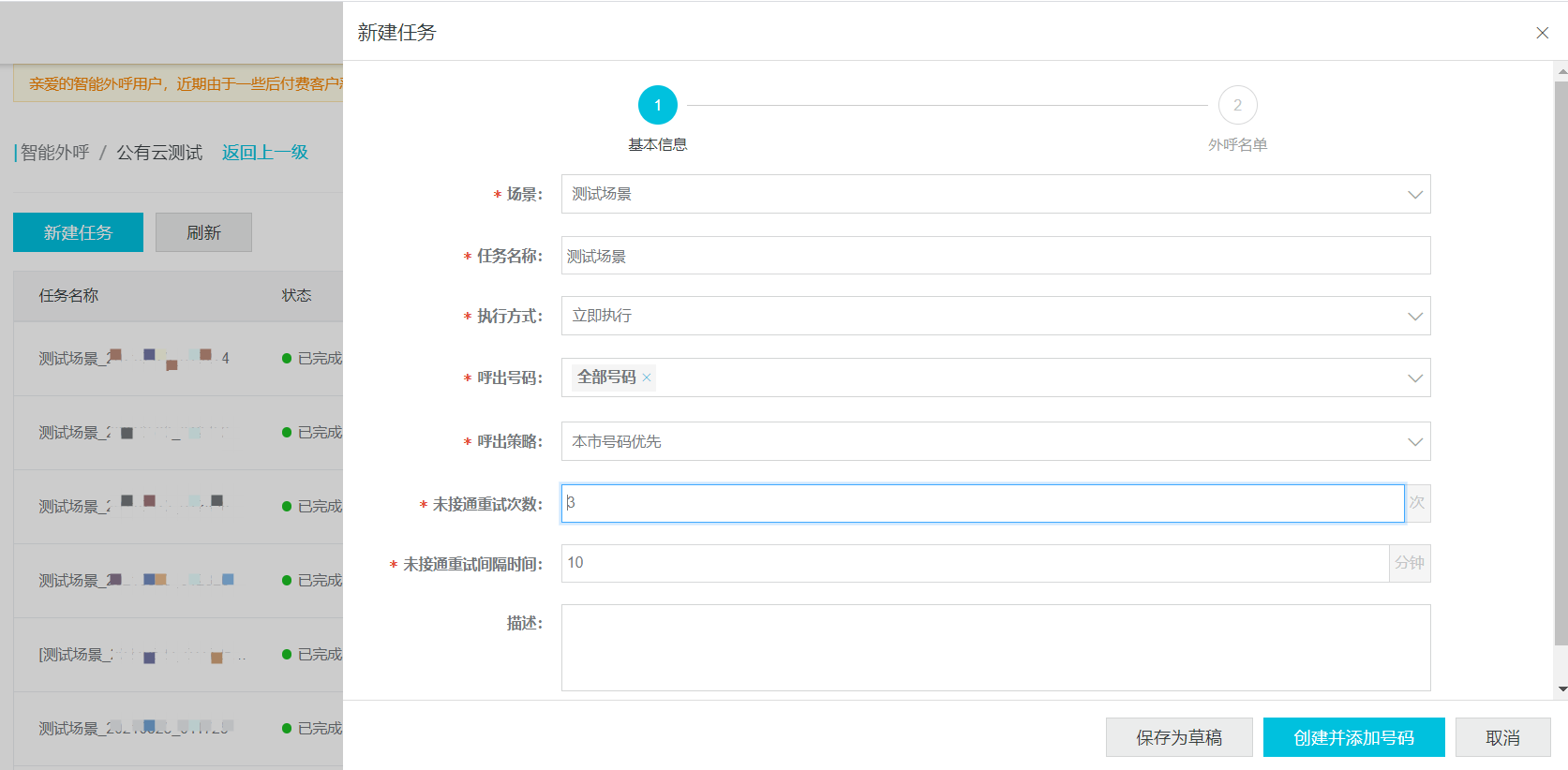This screenshot has height=770, width=1568.
Task: Click 保存为草稿 button
Action: [x=1178, y=737]
